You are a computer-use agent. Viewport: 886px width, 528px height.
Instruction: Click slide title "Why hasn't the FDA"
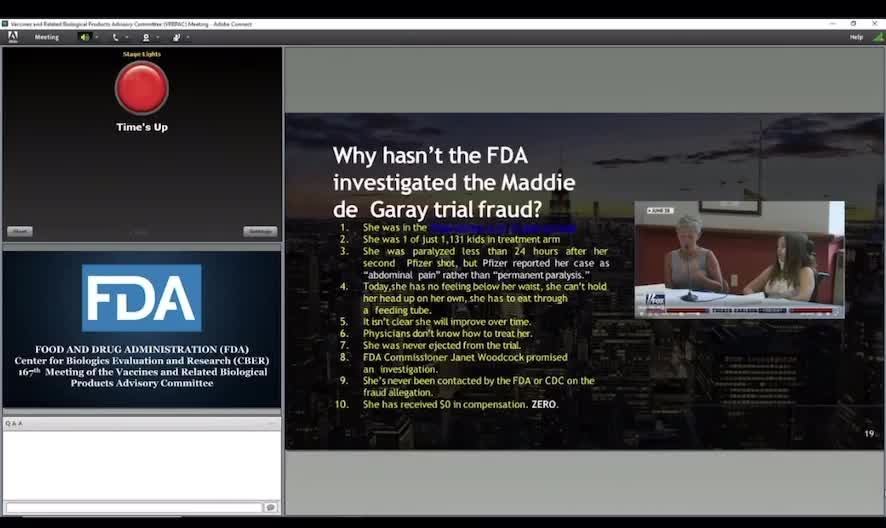(x=430, y=155)
